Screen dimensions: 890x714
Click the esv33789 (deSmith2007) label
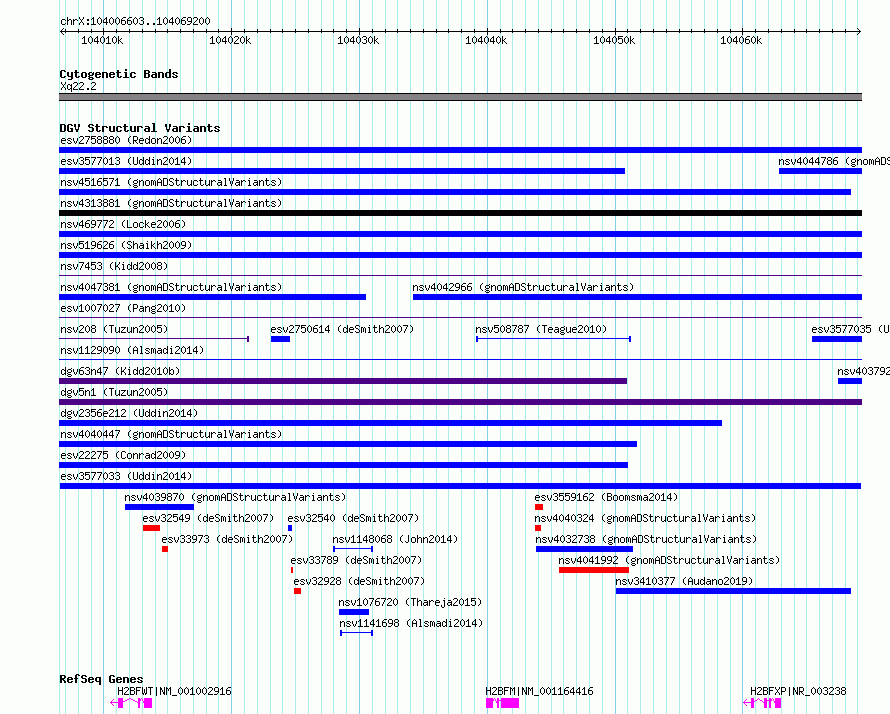click(356, 560)
